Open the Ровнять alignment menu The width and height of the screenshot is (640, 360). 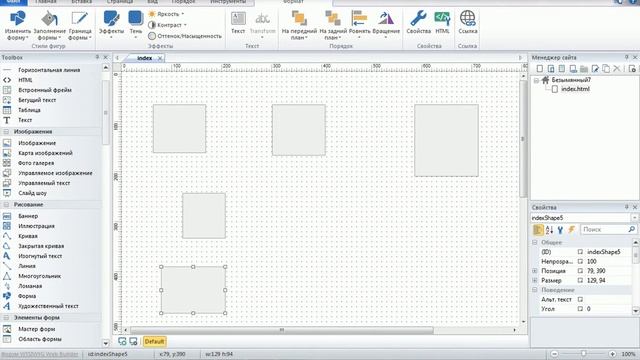(360, 24)
